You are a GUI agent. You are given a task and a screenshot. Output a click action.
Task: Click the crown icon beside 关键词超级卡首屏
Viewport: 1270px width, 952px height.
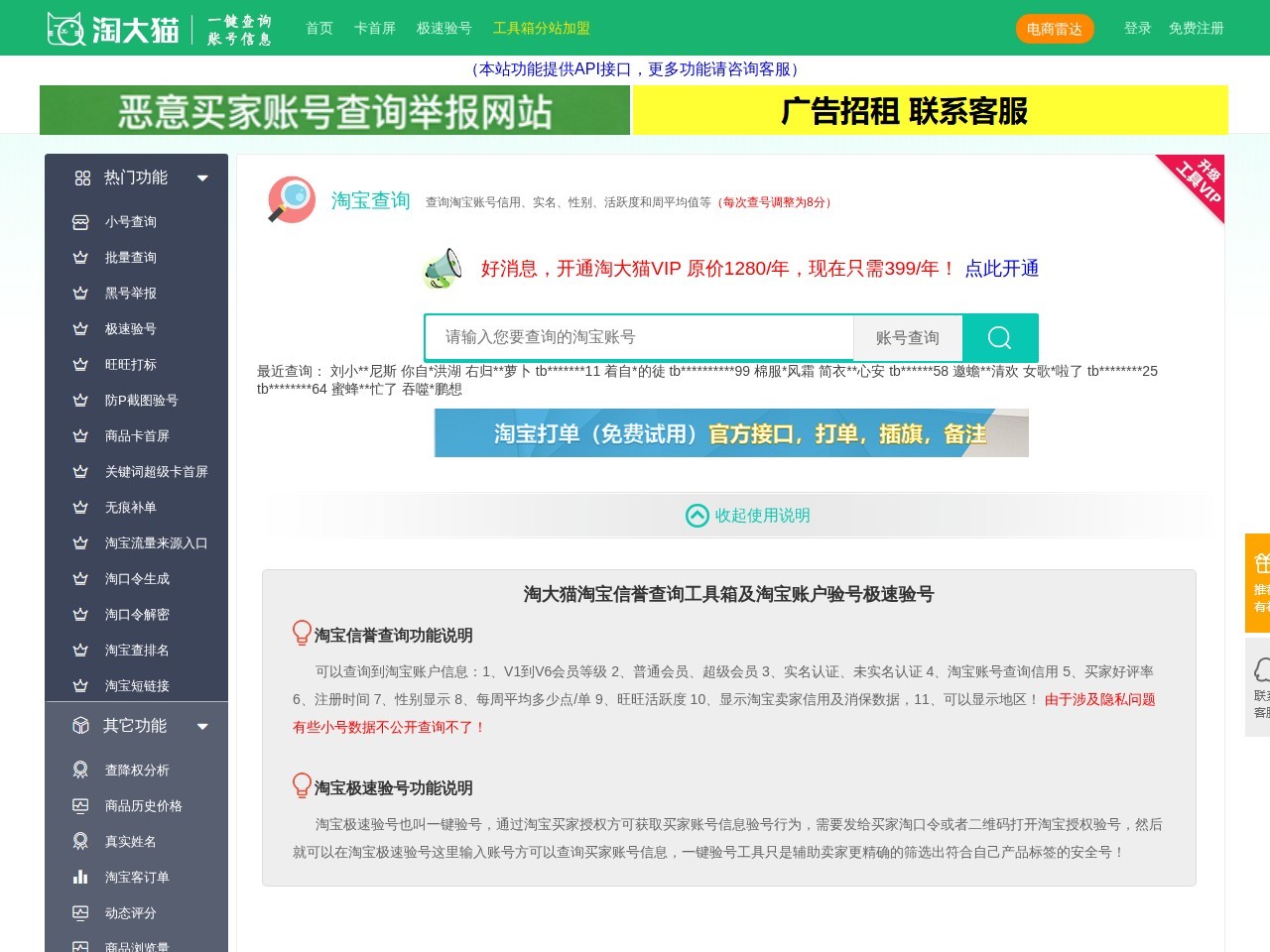(81, 472)
